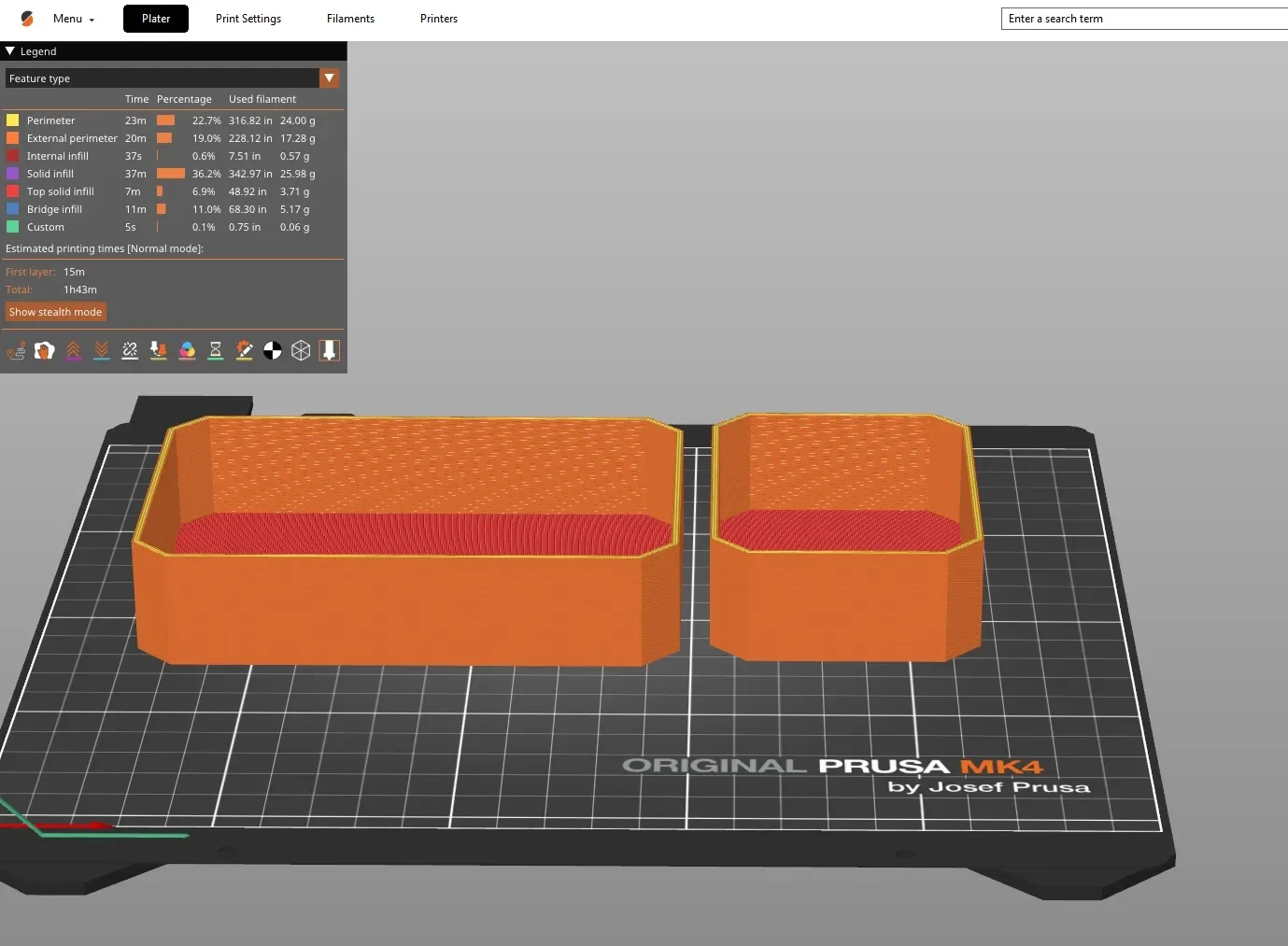Switch to Print Settings tab
The width and height of the screenshot is (1288, 946).
[x=248, y=19]
